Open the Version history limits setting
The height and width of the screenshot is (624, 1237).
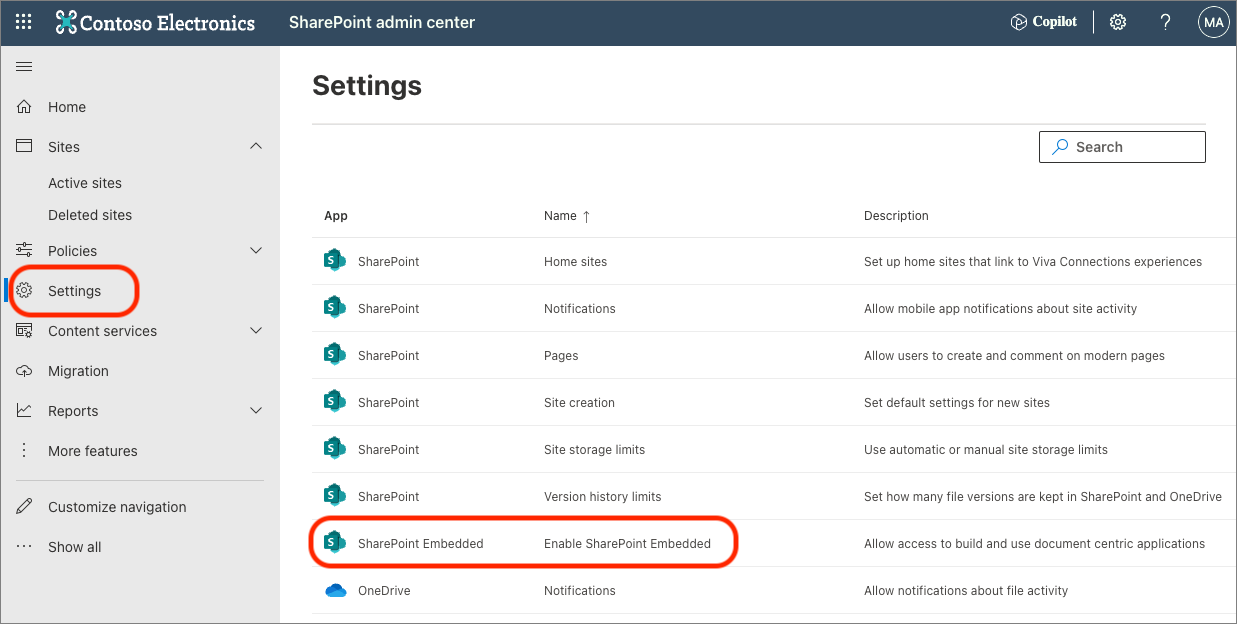603,496
